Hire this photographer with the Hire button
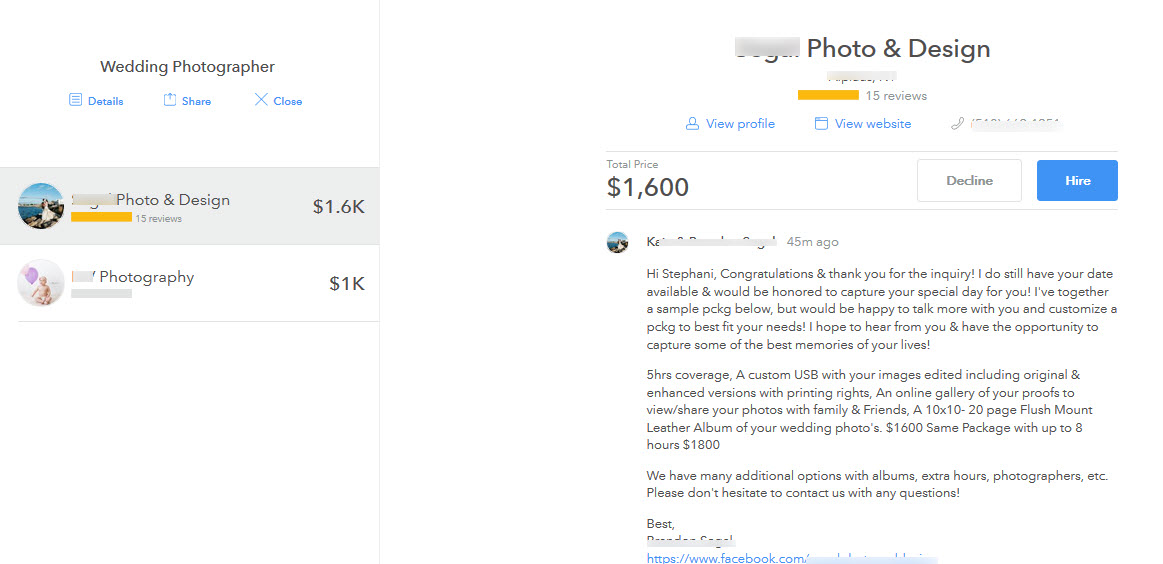This screenshot has height=564, width=1163. point(1077,181)
